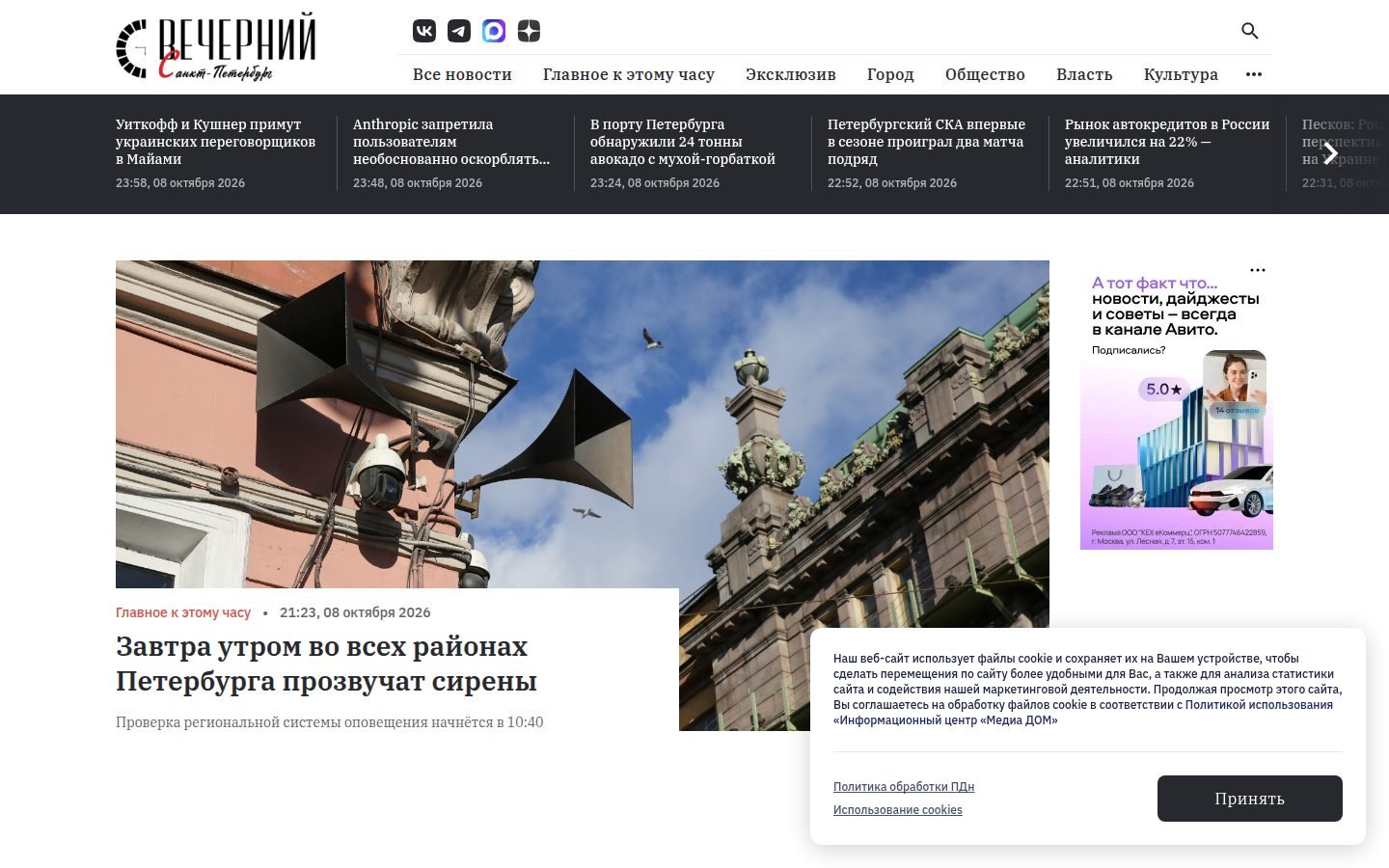Click the red Главное к этому часу tag

183,612
